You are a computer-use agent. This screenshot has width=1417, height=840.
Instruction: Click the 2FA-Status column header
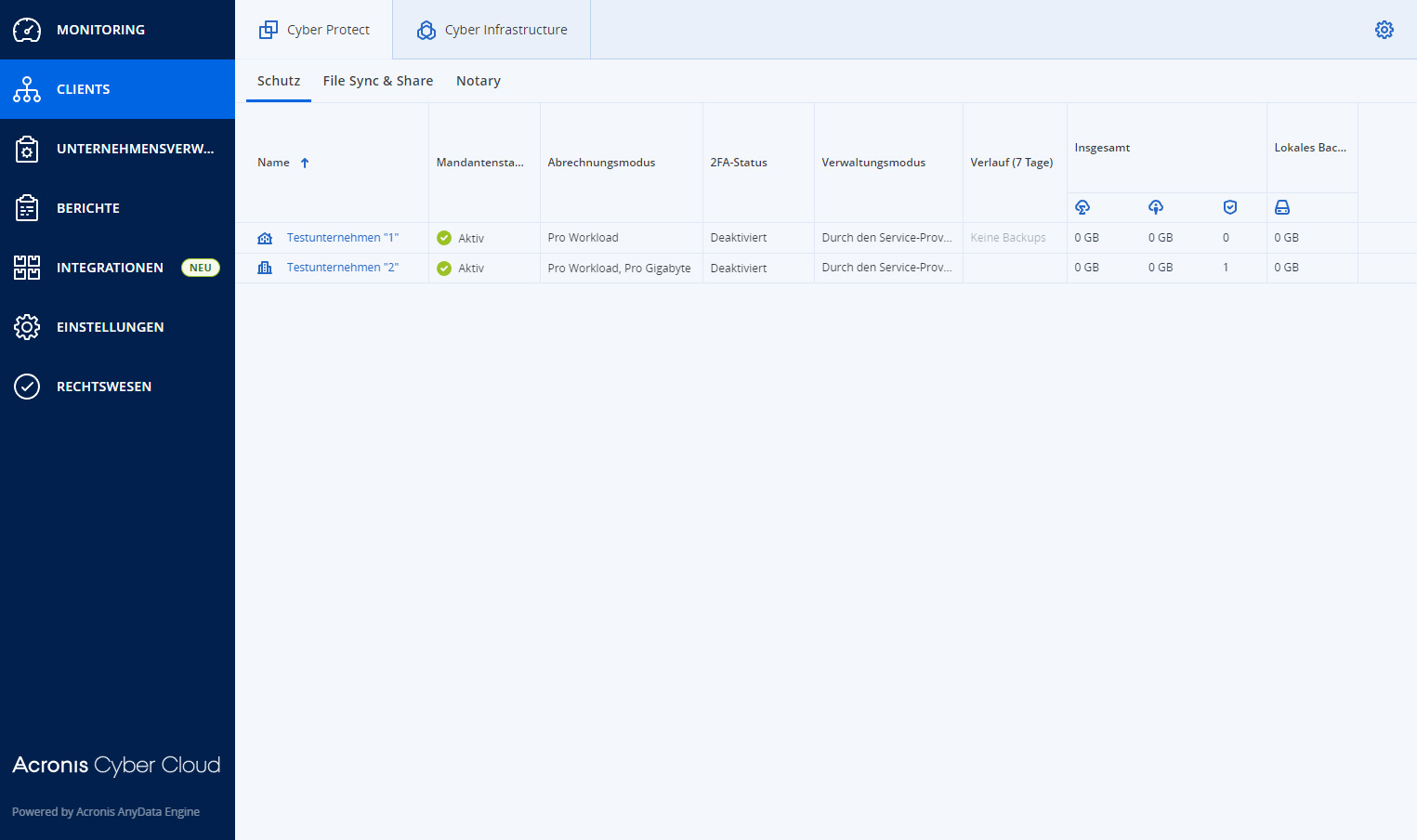click(739, 163)
